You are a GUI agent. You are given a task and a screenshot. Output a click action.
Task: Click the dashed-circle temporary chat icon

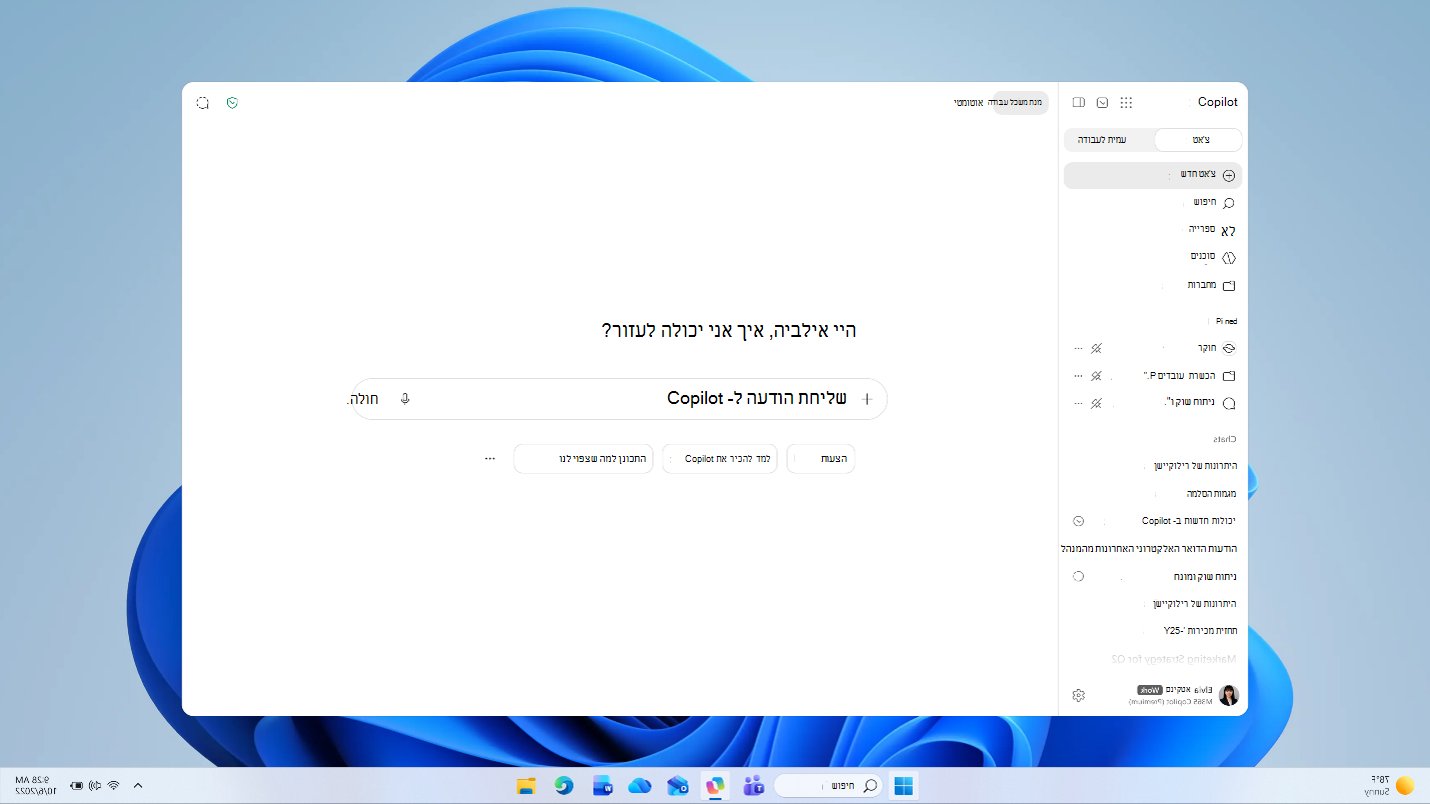pyautogui.click(x=203, y=102)
